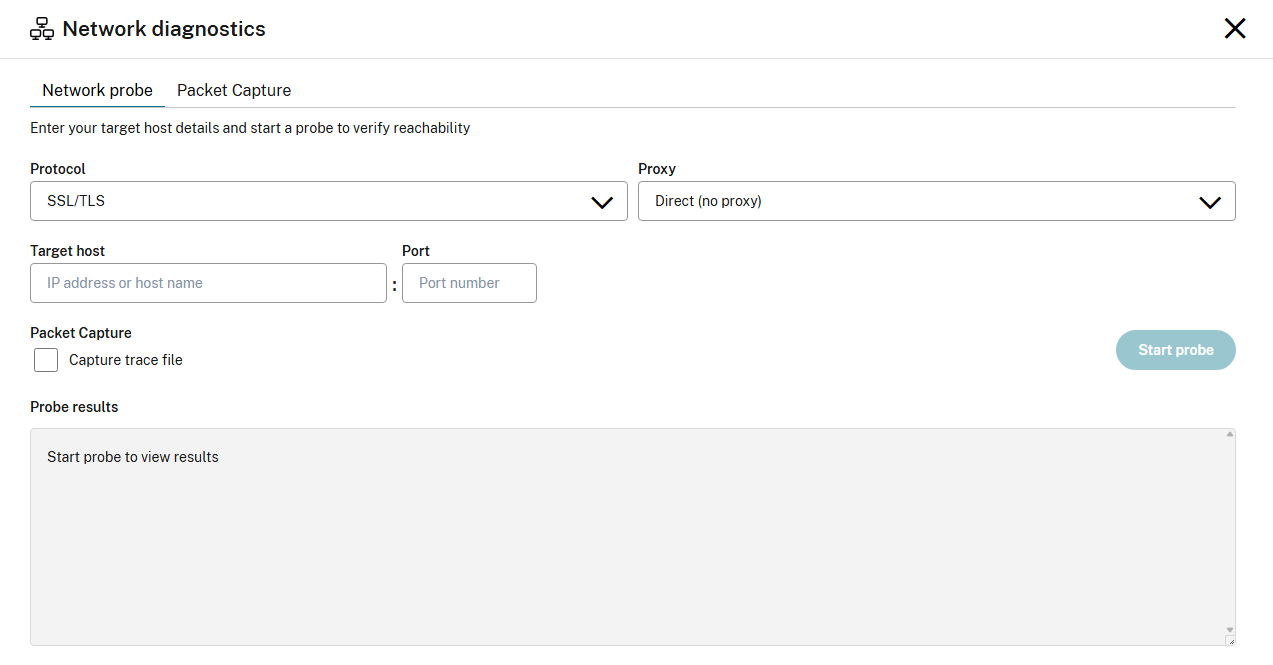Focus the Target host input field
The image size is (1273, 665).
[x=208, y=283]
